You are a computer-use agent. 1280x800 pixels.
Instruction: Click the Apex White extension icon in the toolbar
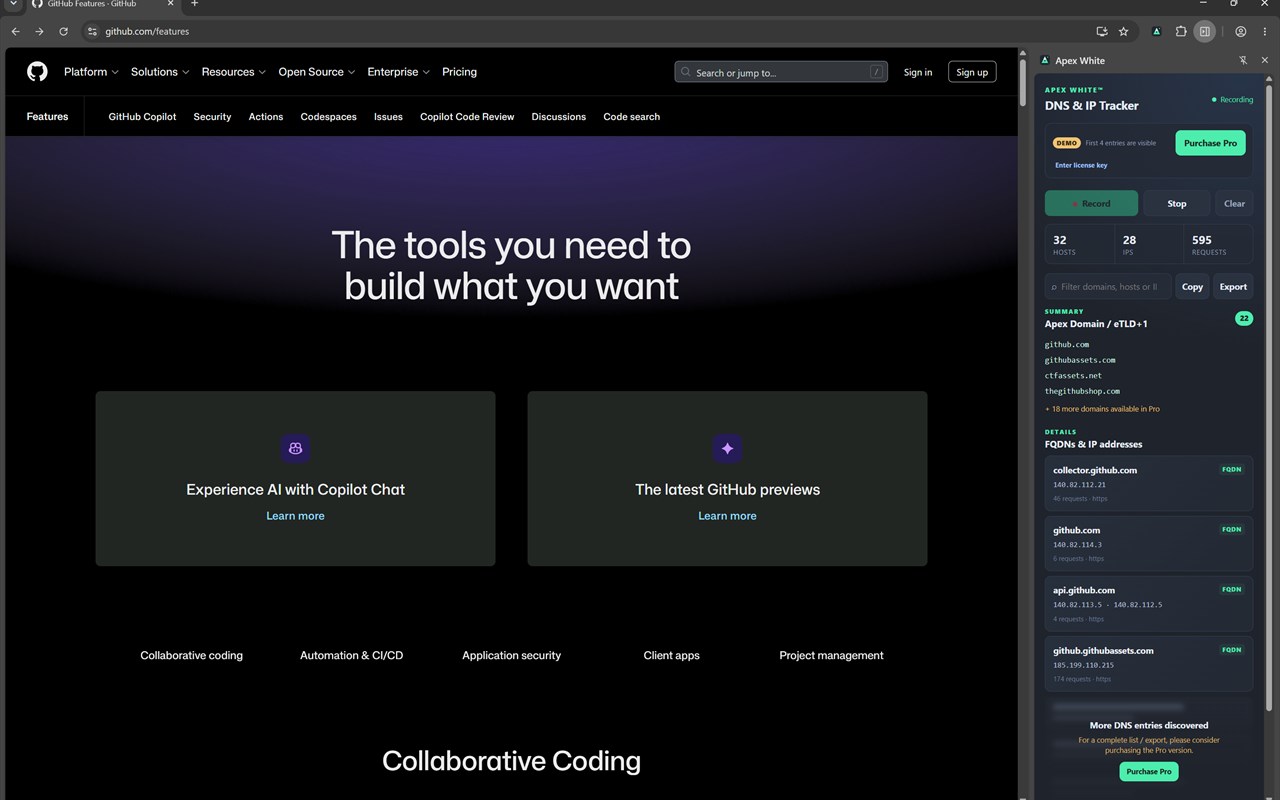tap(1157, 31)
